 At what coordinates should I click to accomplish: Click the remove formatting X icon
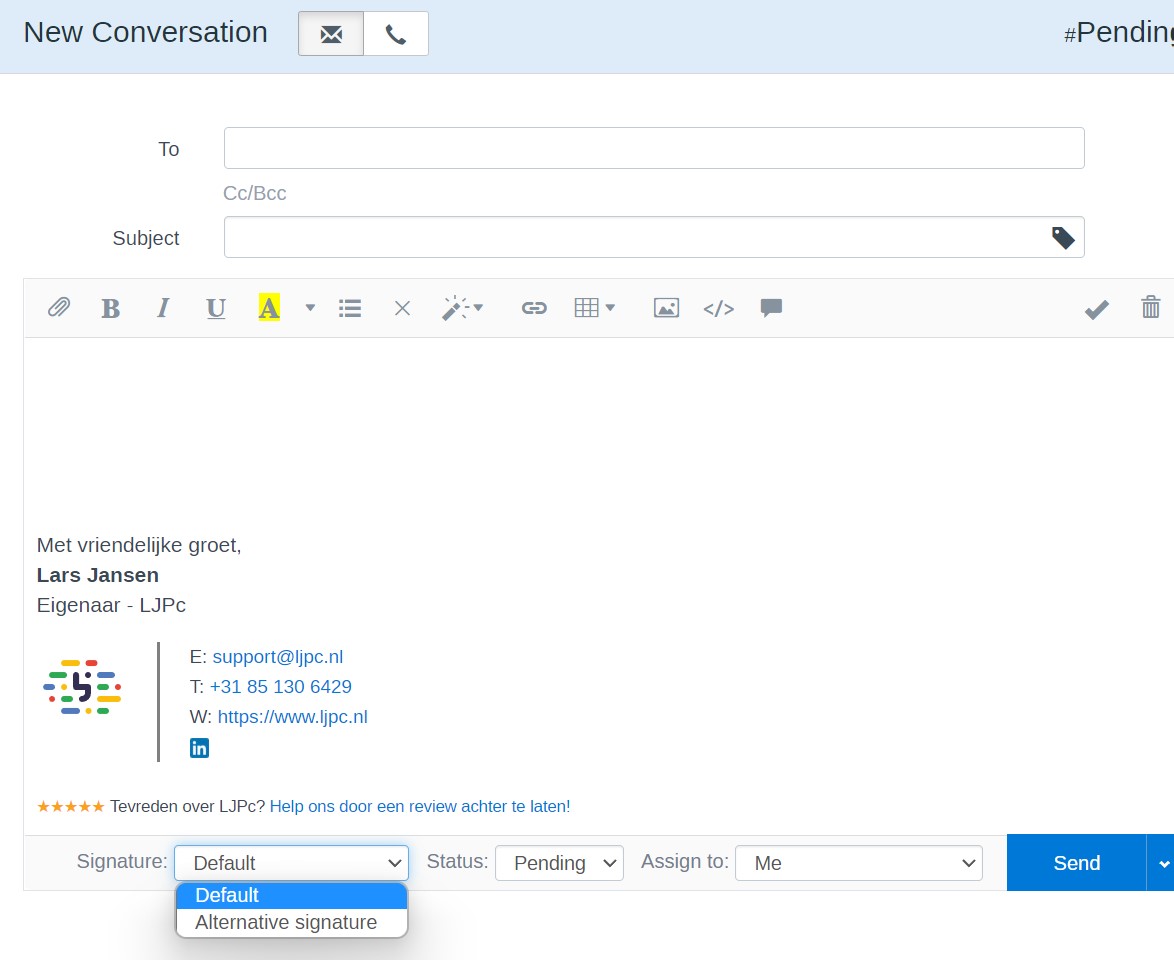(402, 308)
